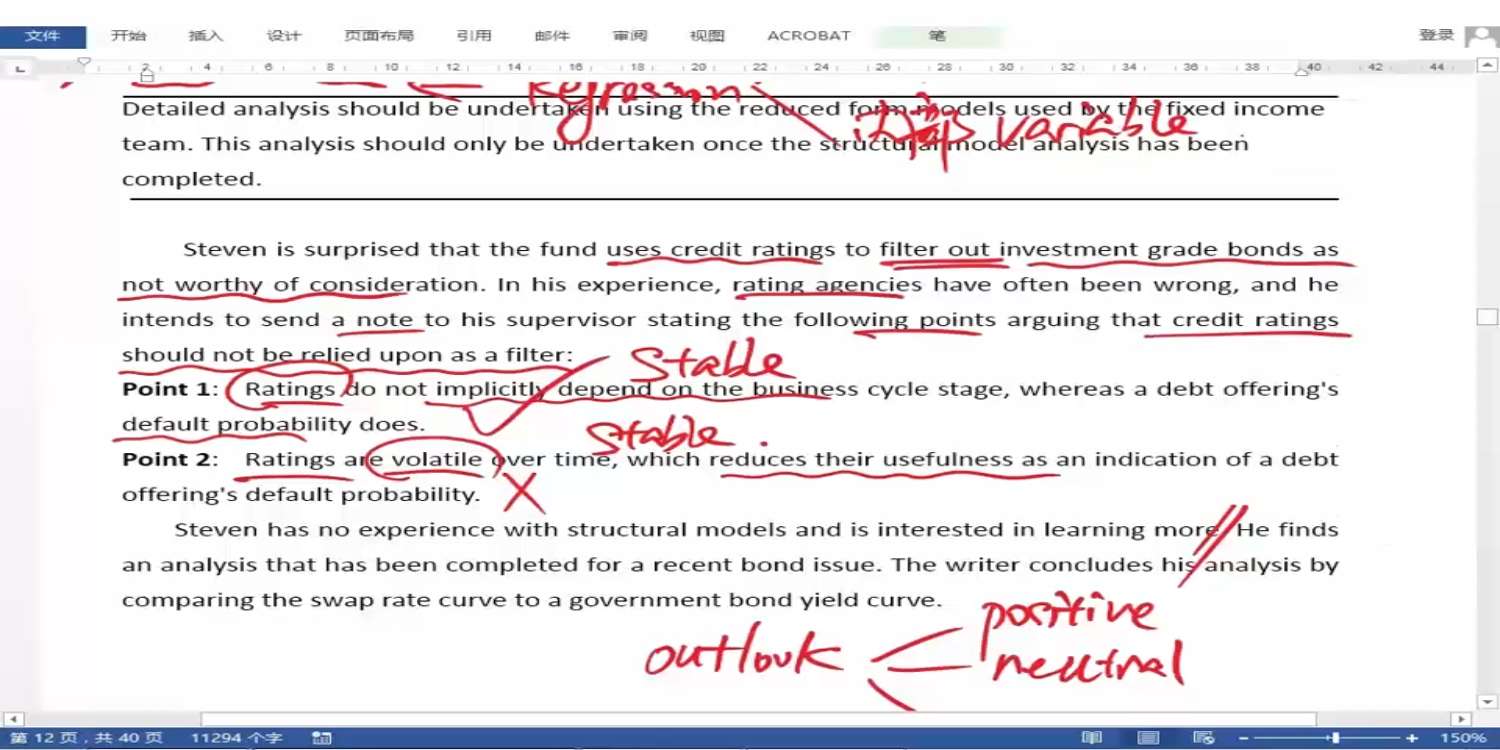Switch to Print Layout view icon
Viewport: 1500px width, 750px height.
[x=1148, y=738]
